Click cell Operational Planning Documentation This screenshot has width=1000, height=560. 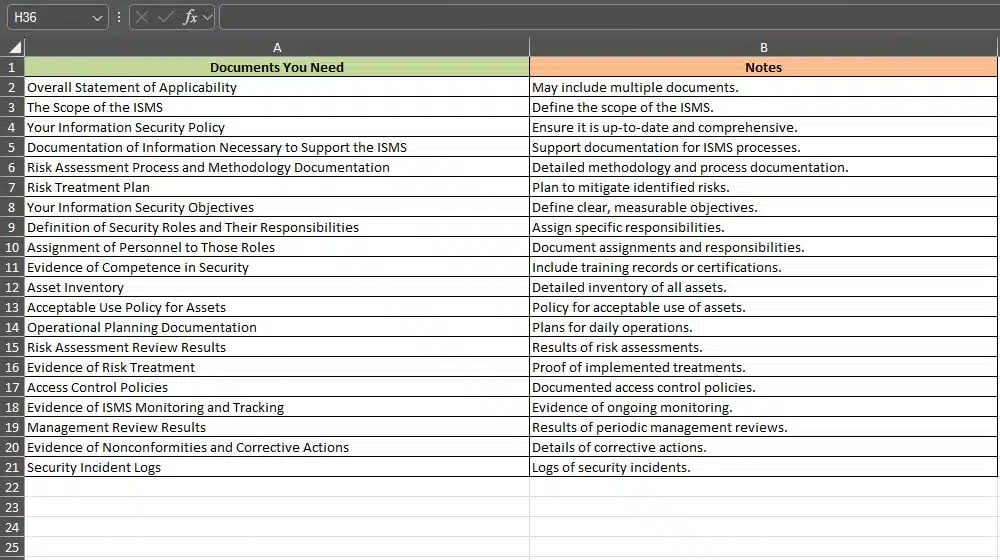click(277, 327)
